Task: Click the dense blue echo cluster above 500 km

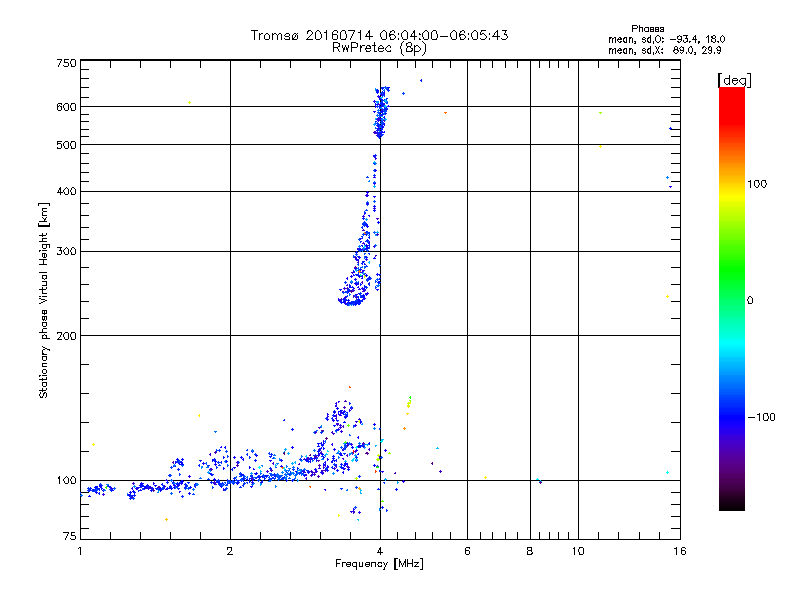Action: pos(381,112)
